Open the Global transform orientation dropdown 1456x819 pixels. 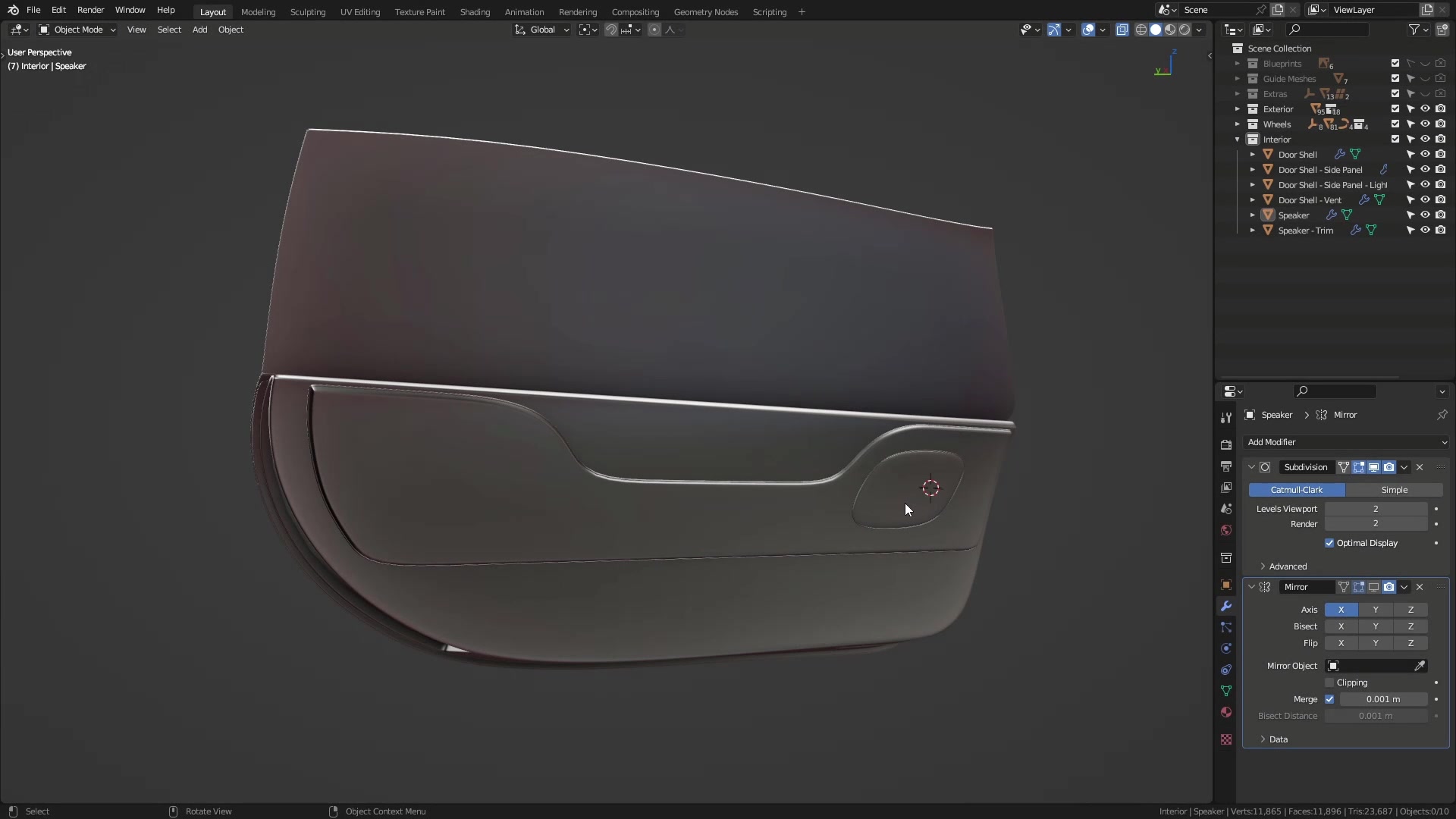pyautogui.click(x=542, y=30)
